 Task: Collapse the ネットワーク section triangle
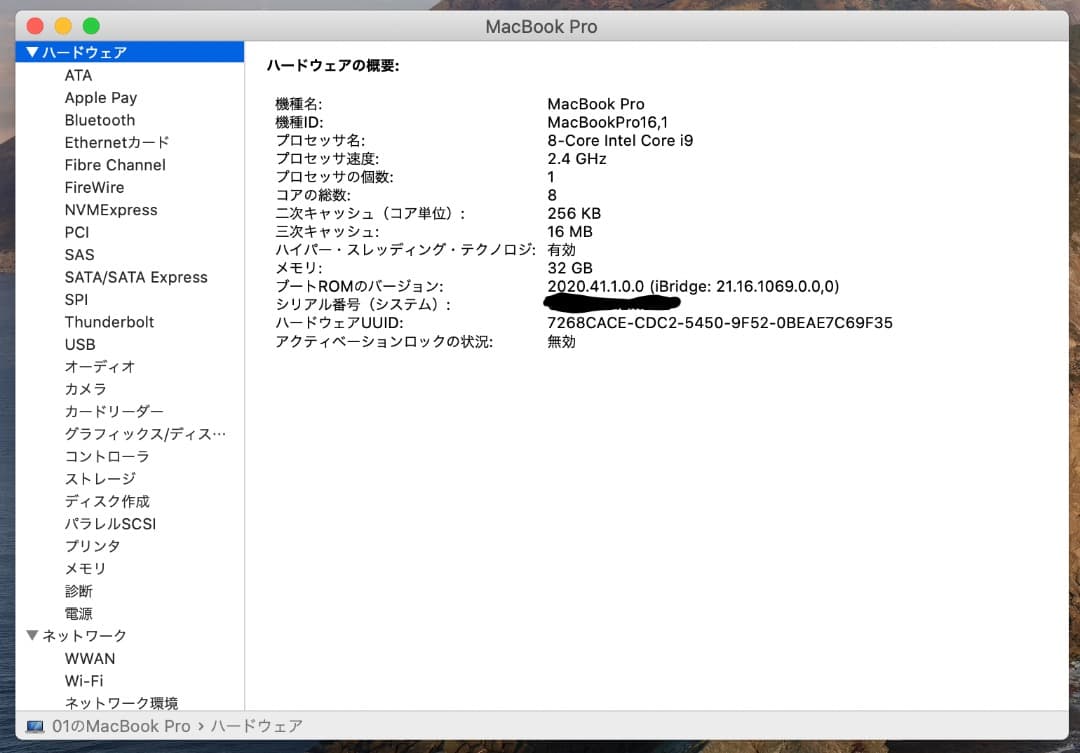click(33, 635)
